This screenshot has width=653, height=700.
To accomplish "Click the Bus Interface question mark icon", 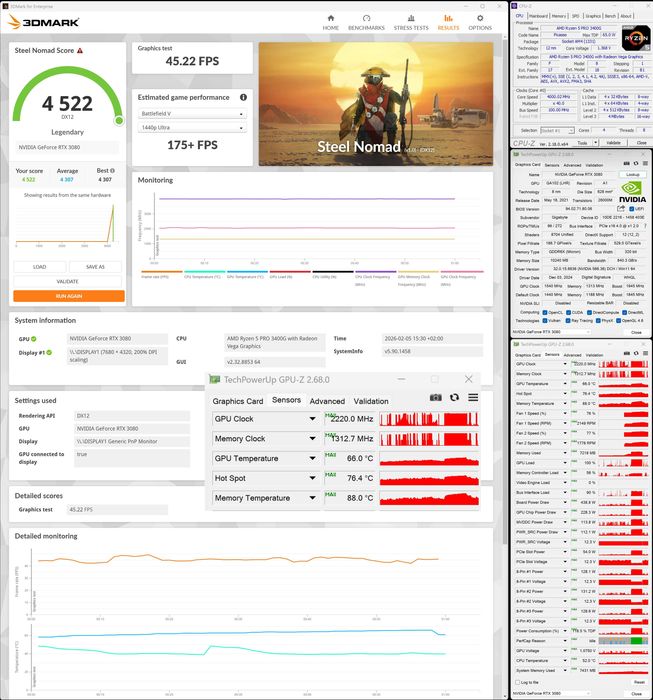I will (645, 226).
